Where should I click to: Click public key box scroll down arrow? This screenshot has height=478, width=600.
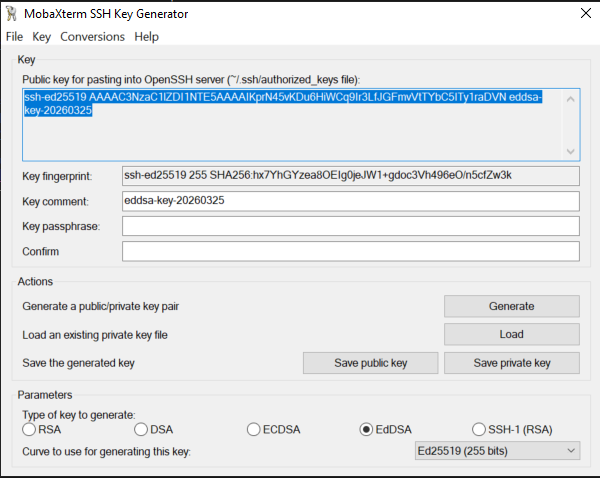point(571,151)
